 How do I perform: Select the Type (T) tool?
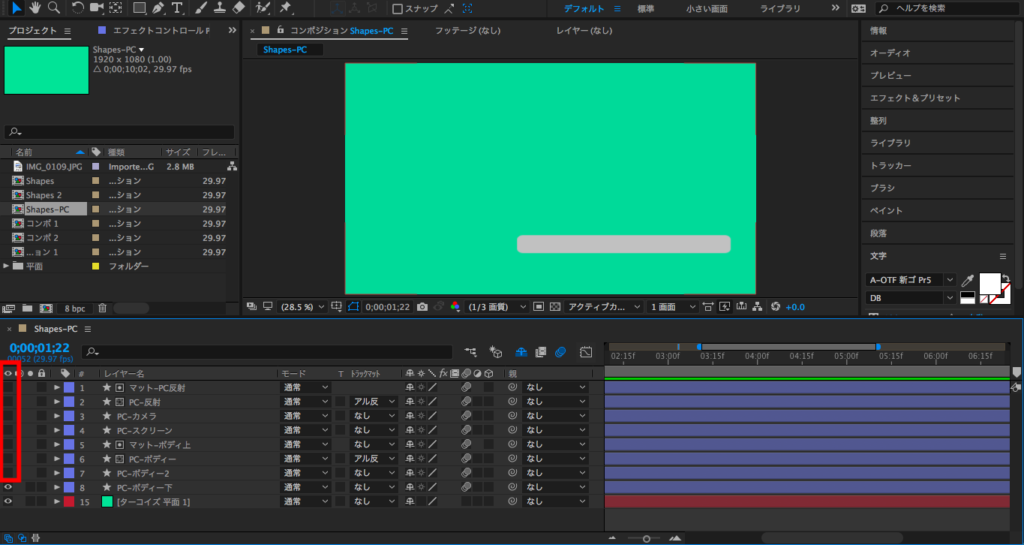click(177, 8)
